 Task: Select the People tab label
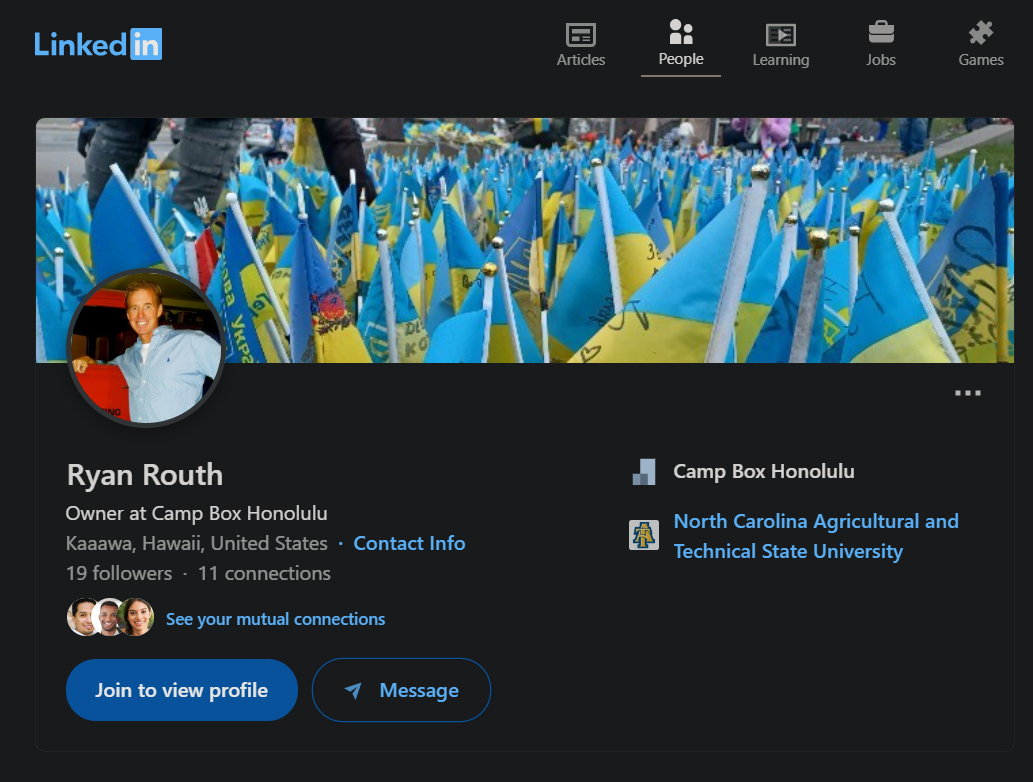[681, 59]
